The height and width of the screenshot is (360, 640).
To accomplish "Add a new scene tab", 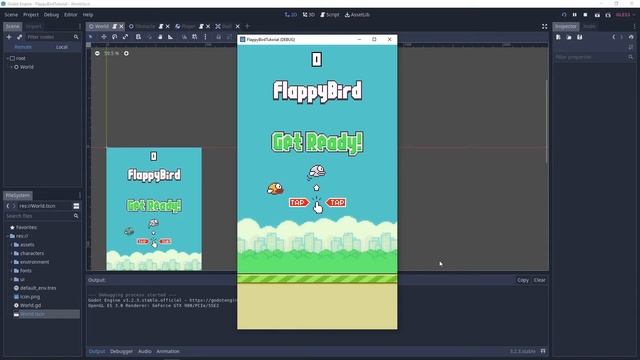I will click(247, 26).
